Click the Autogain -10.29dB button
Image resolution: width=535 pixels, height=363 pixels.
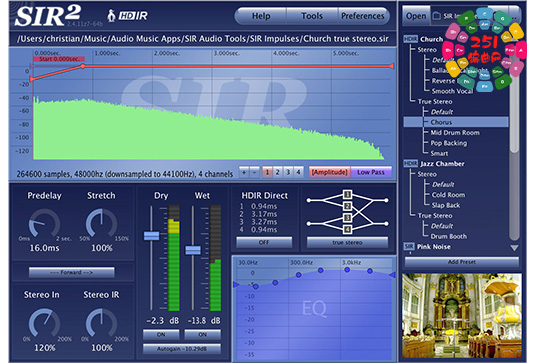pyautogui.click(x=182, y=349)
